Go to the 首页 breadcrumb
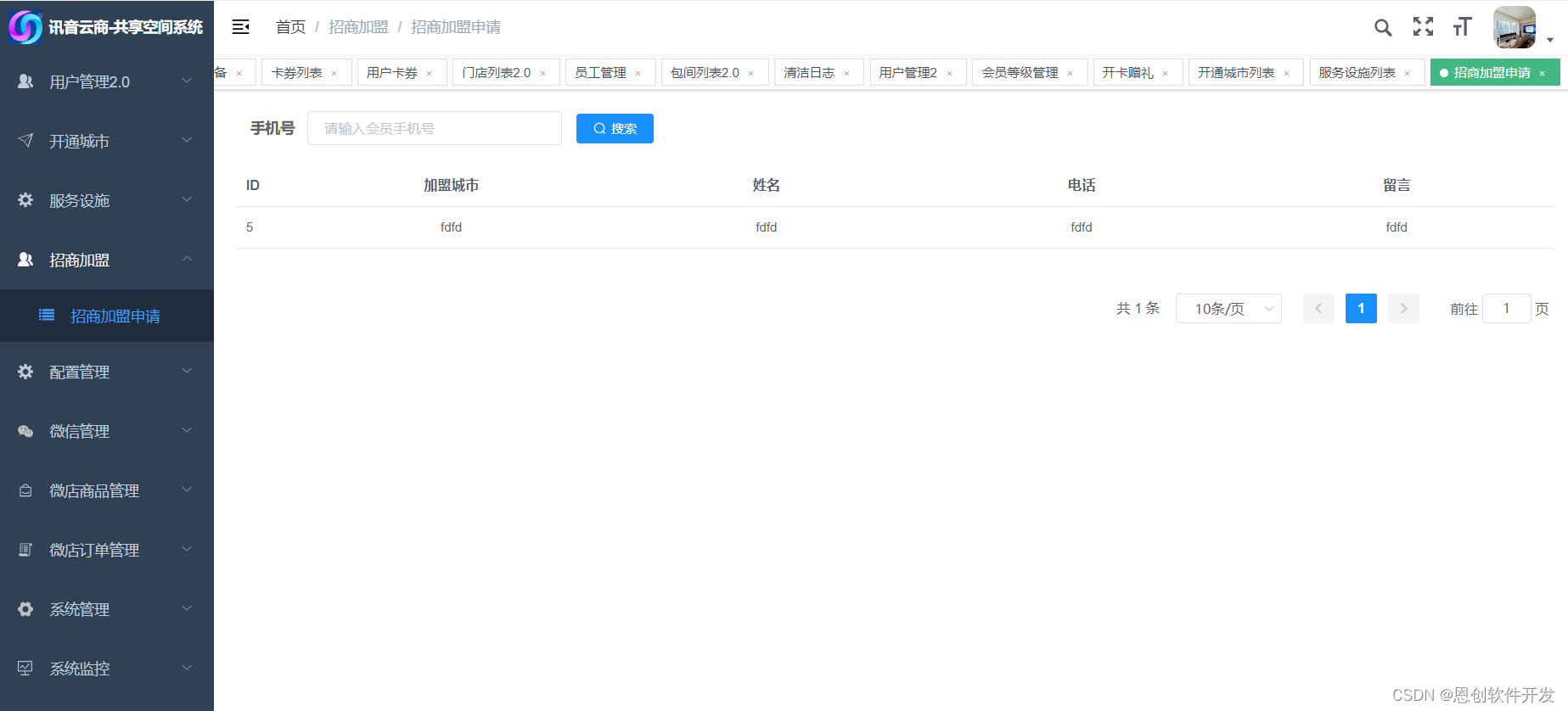 pyautogui.click(x=290, y=27)
